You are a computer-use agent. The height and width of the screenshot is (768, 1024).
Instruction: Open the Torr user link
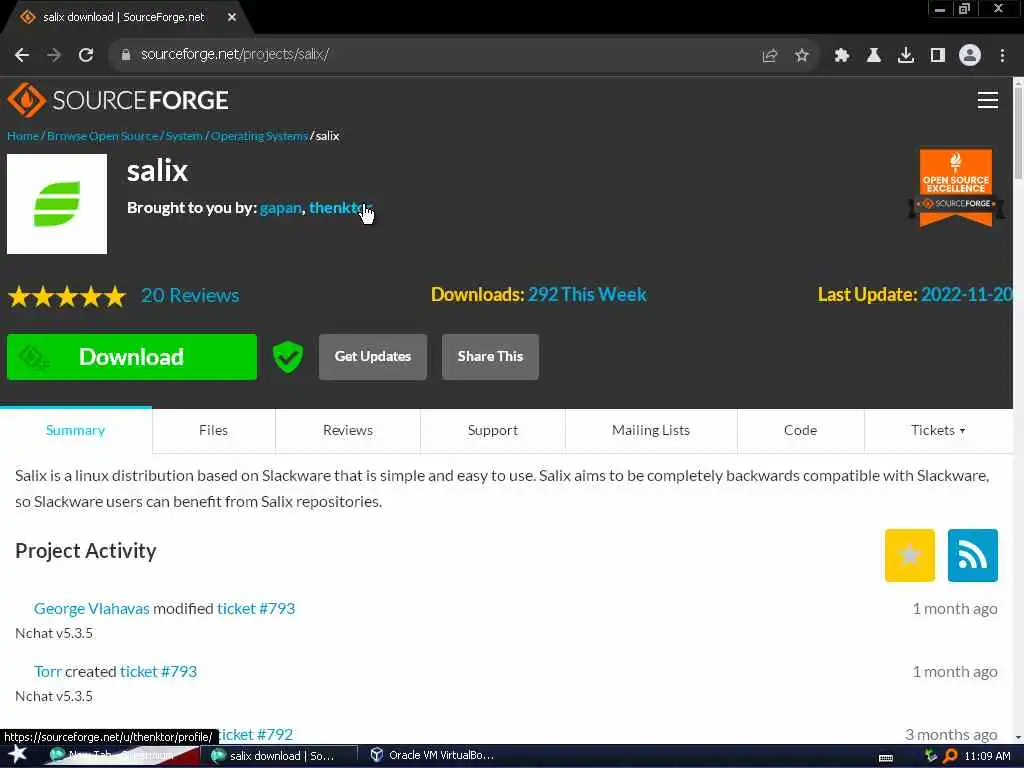pos(48,671)
